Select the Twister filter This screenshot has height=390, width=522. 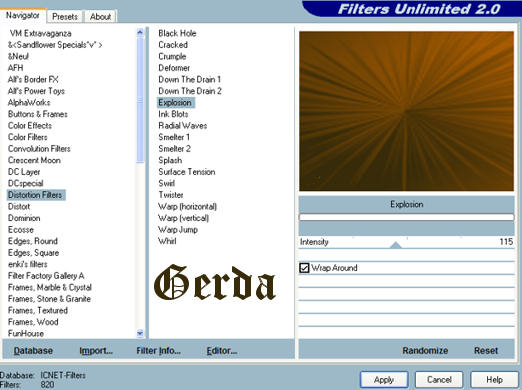tap(171, 195)
